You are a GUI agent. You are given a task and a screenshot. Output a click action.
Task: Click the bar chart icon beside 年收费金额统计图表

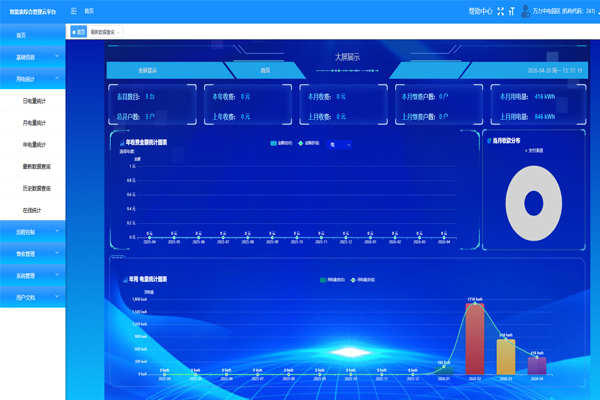pyautogui.click(x=122, y=143)
